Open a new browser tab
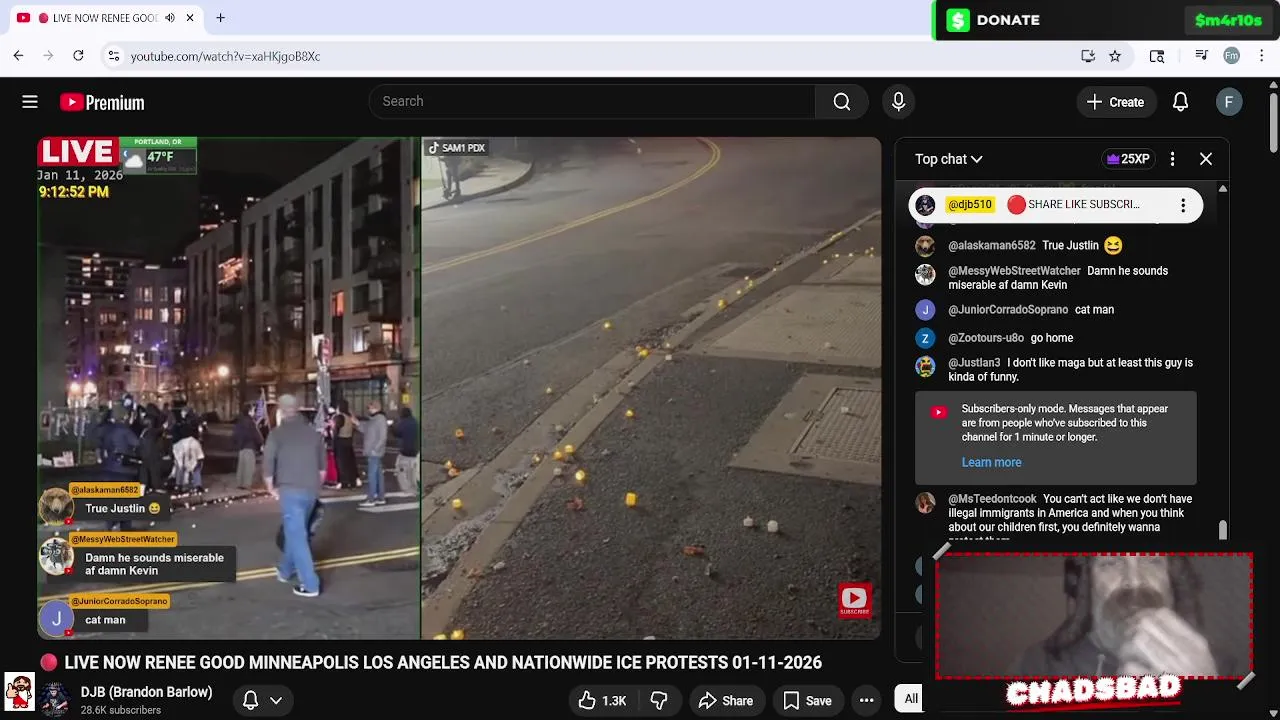Screen dimensions: 1280x720 coord(220,18)
